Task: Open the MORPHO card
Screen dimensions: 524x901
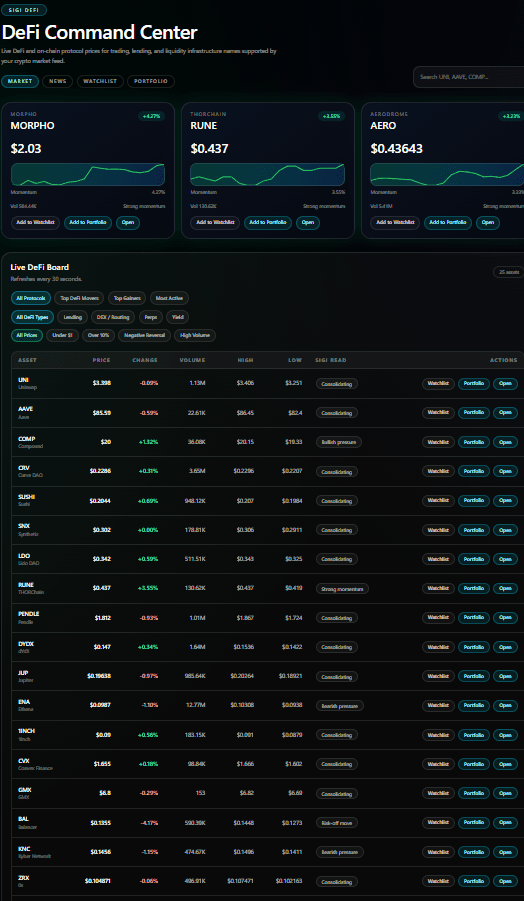Action: (128, 222)
